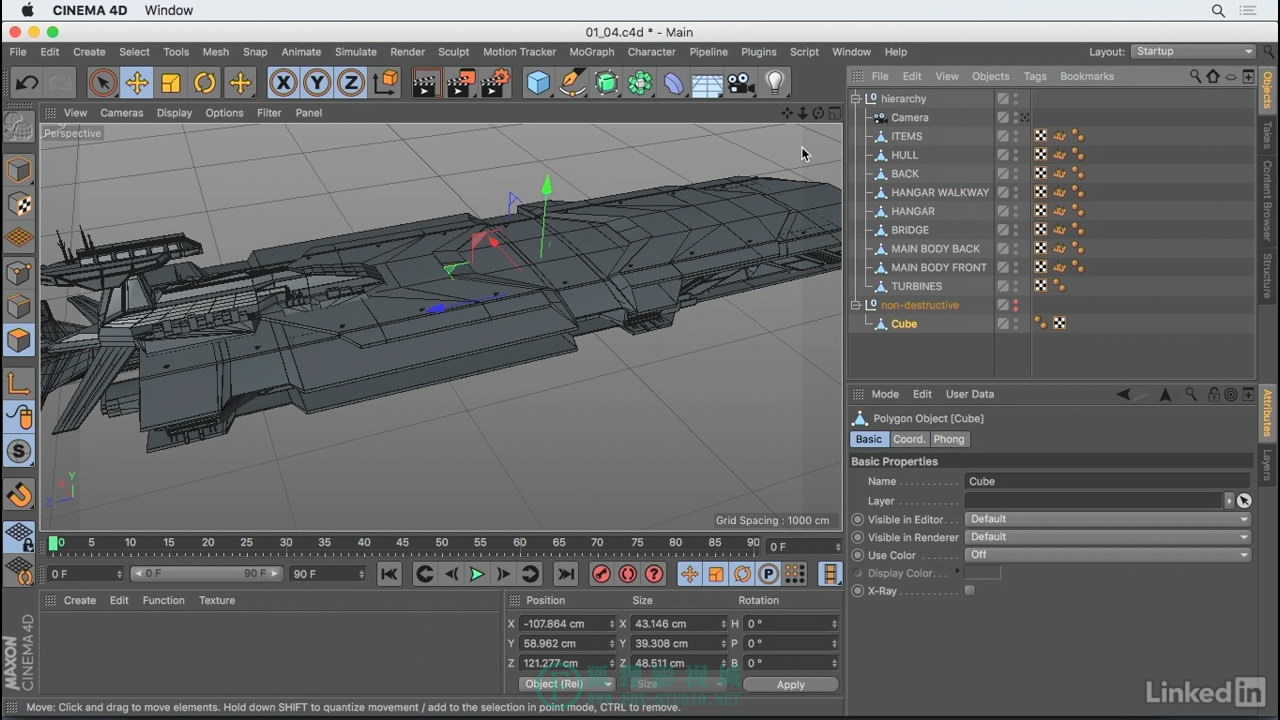The height and width of the screenshot is (720, 1280).
Task: Select the Live Selection tool
Action: click(x=102, y=83)
